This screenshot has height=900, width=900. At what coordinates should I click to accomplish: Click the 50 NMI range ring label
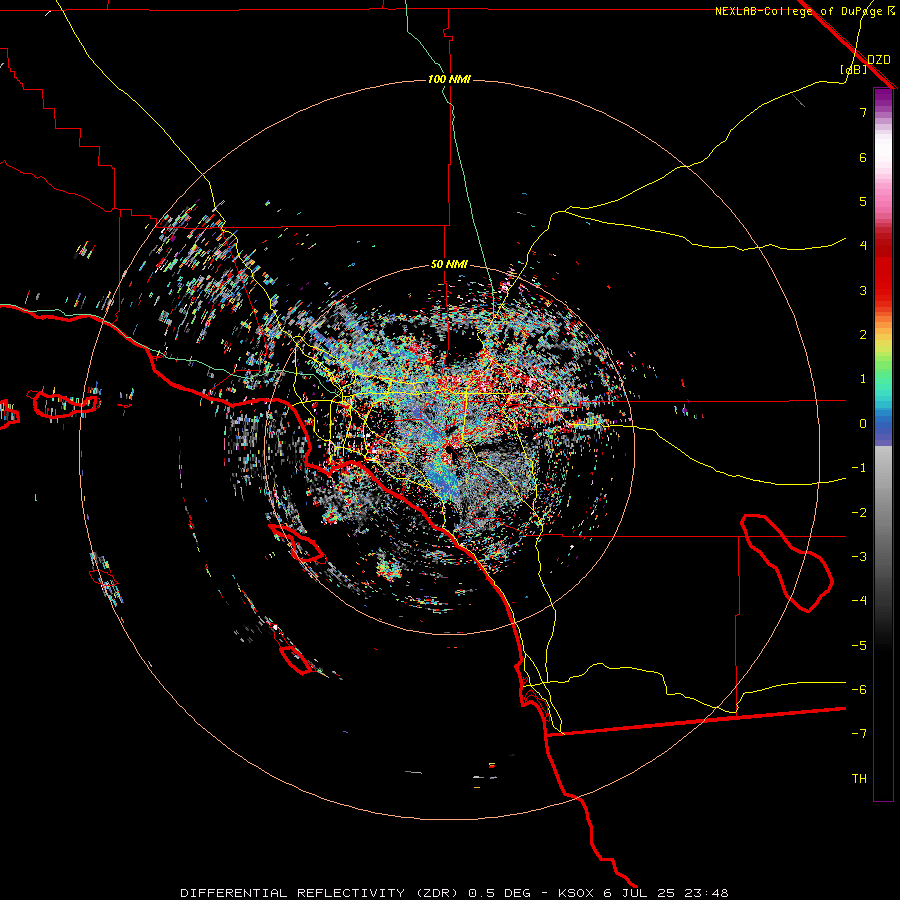tap(449, 265)
